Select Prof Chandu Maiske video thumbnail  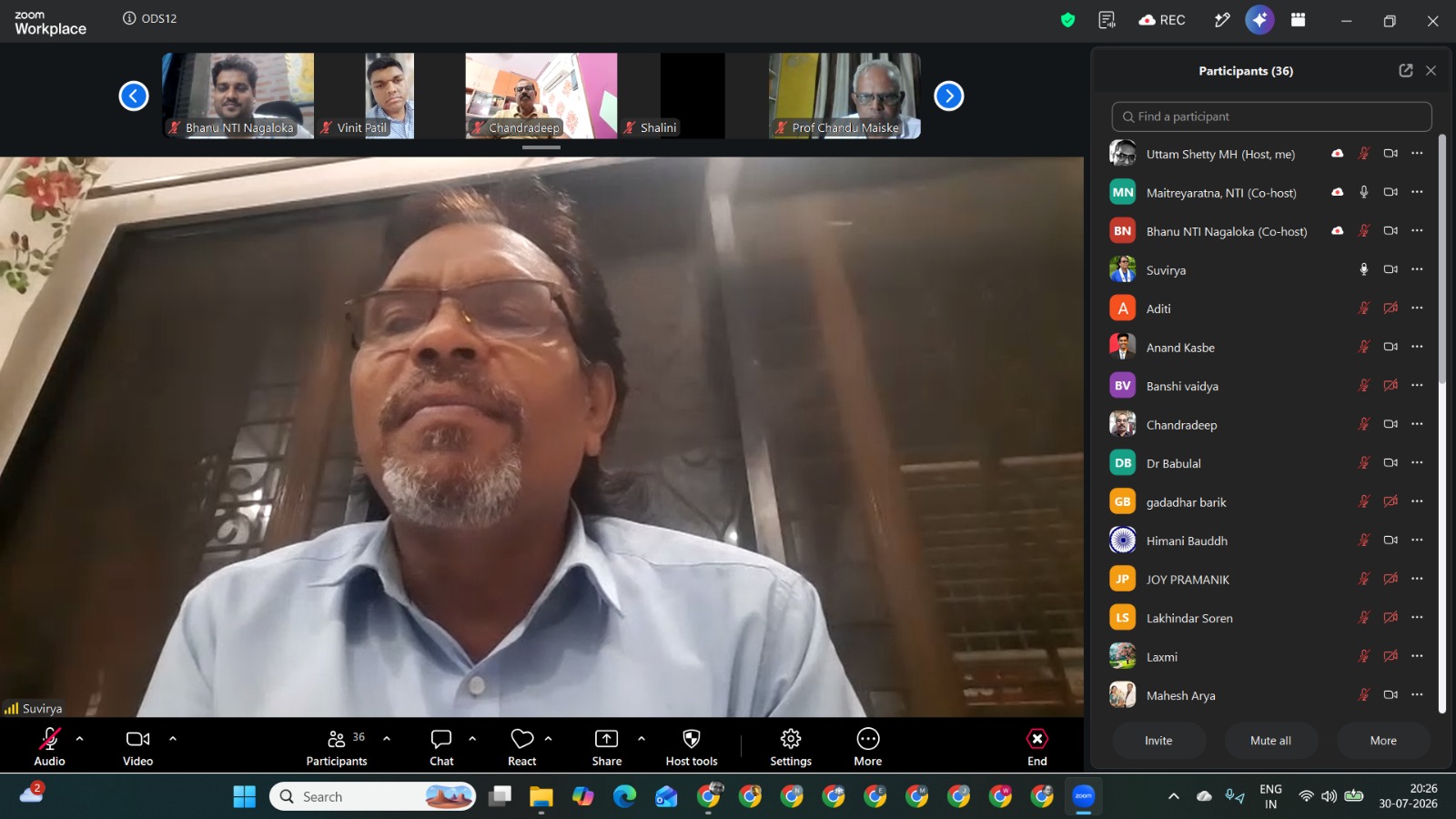(844, 96)
